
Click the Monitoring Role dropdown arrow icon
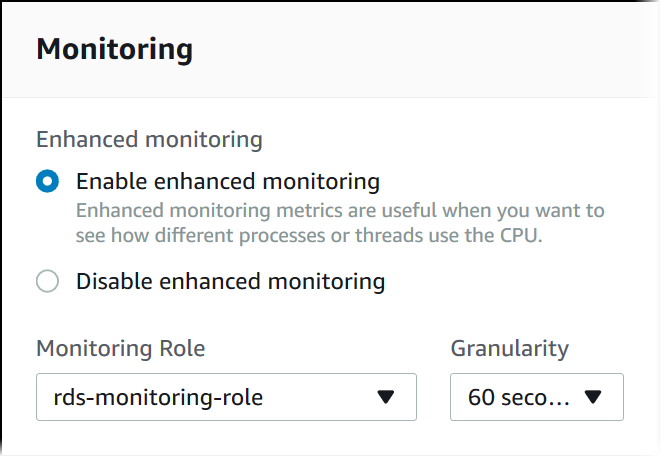pos(386,398)
